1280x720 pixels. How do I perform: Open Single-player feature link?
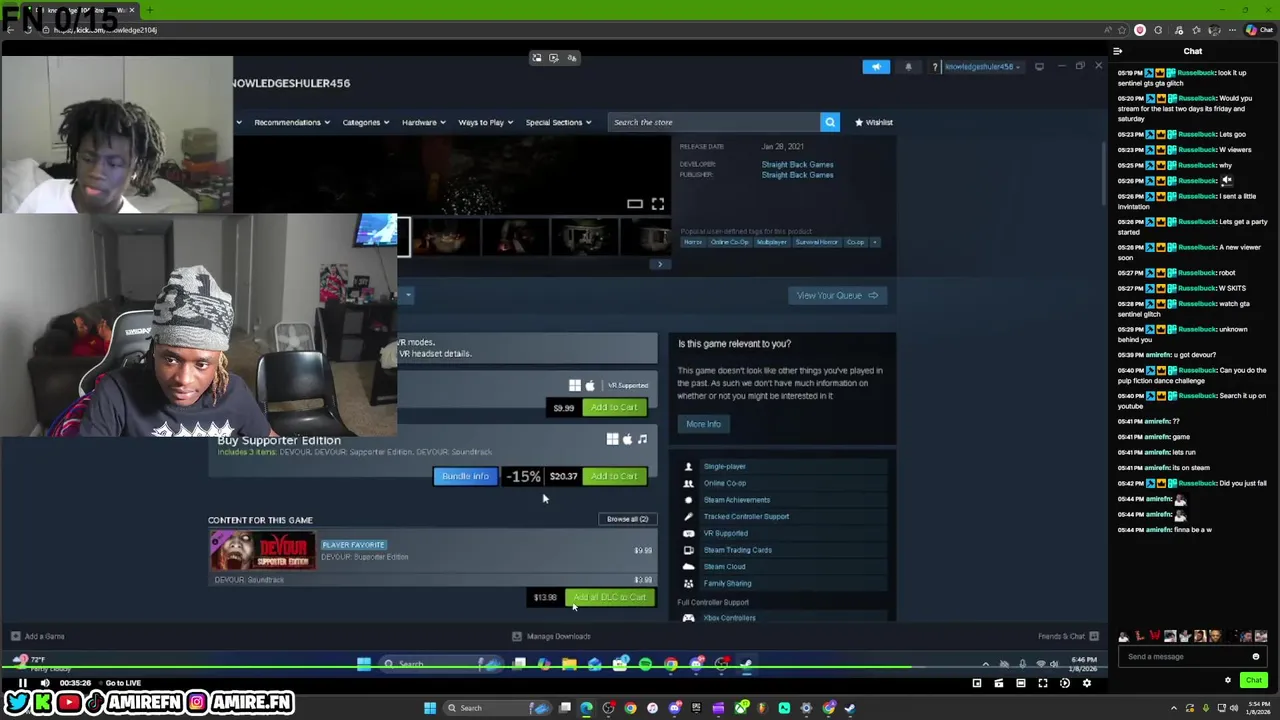pos(724,466)
